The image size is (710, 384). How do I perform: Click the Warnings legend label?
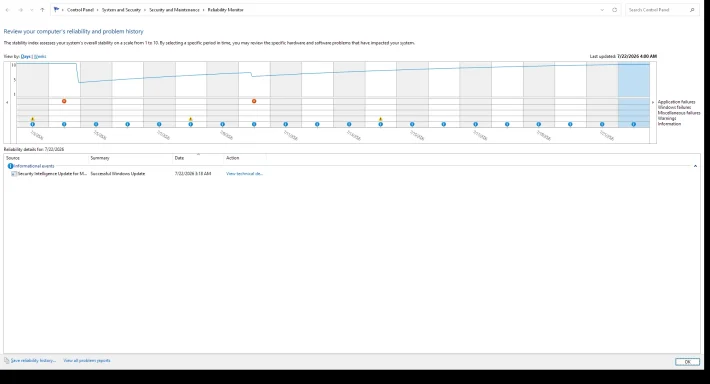click(x=667, y=119)
